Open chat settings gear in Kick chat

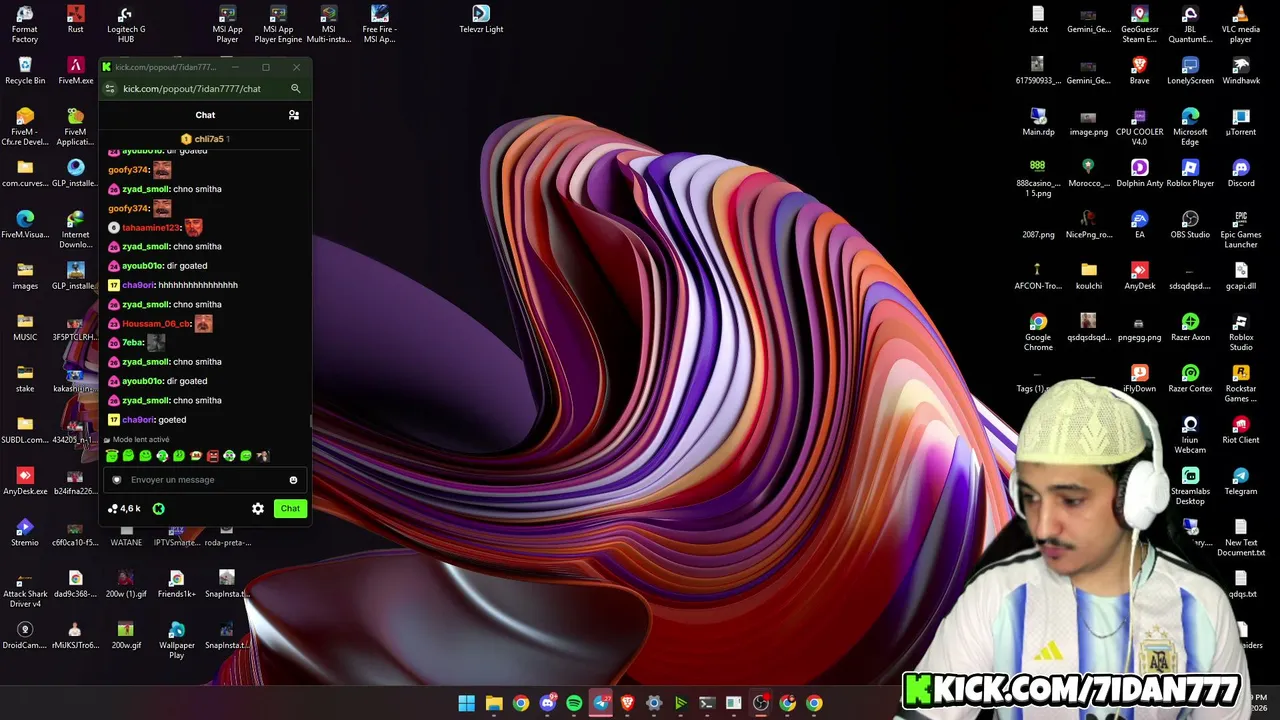coord(258,509)
